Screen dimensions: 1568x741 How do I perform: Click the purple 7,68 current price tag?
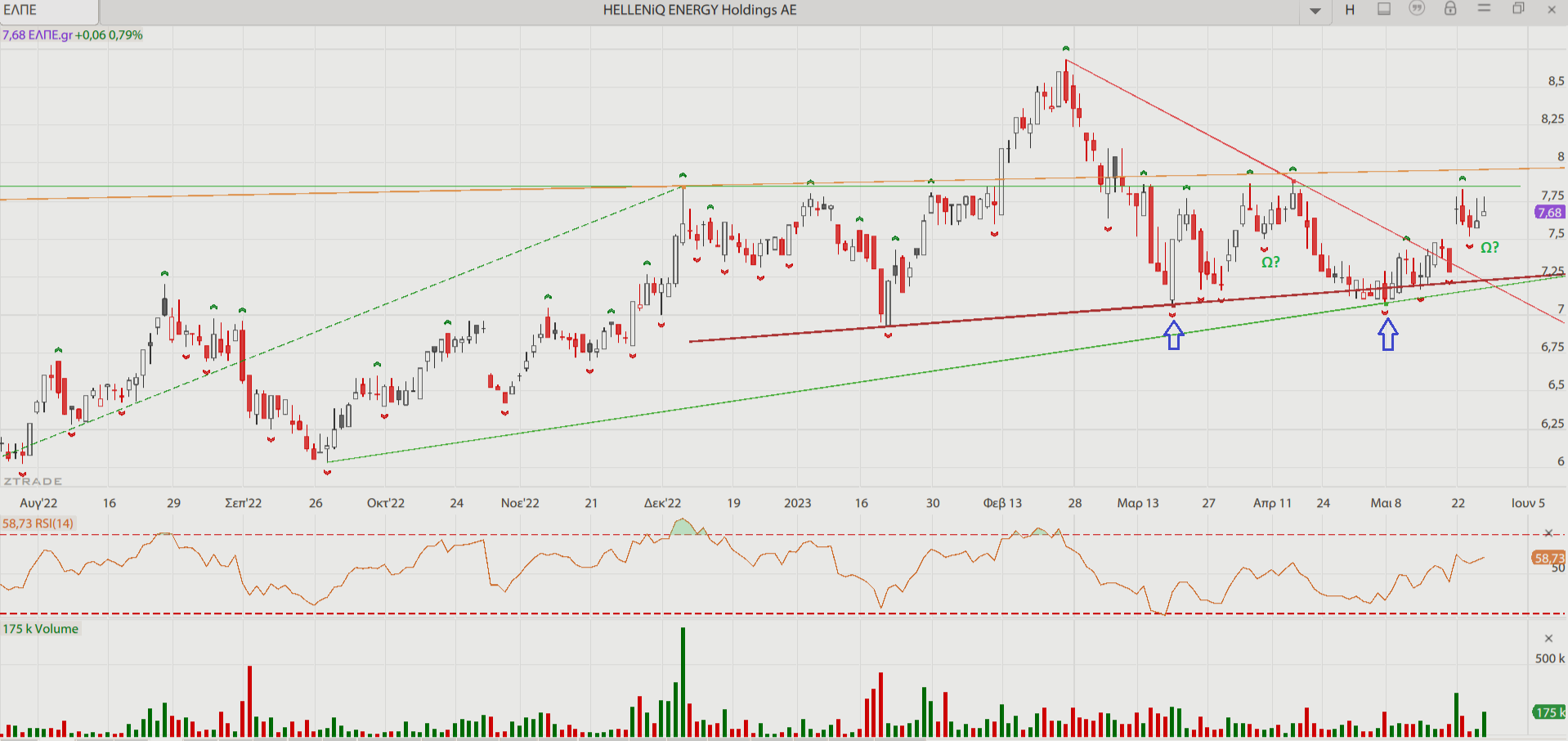coord(1550,213)
